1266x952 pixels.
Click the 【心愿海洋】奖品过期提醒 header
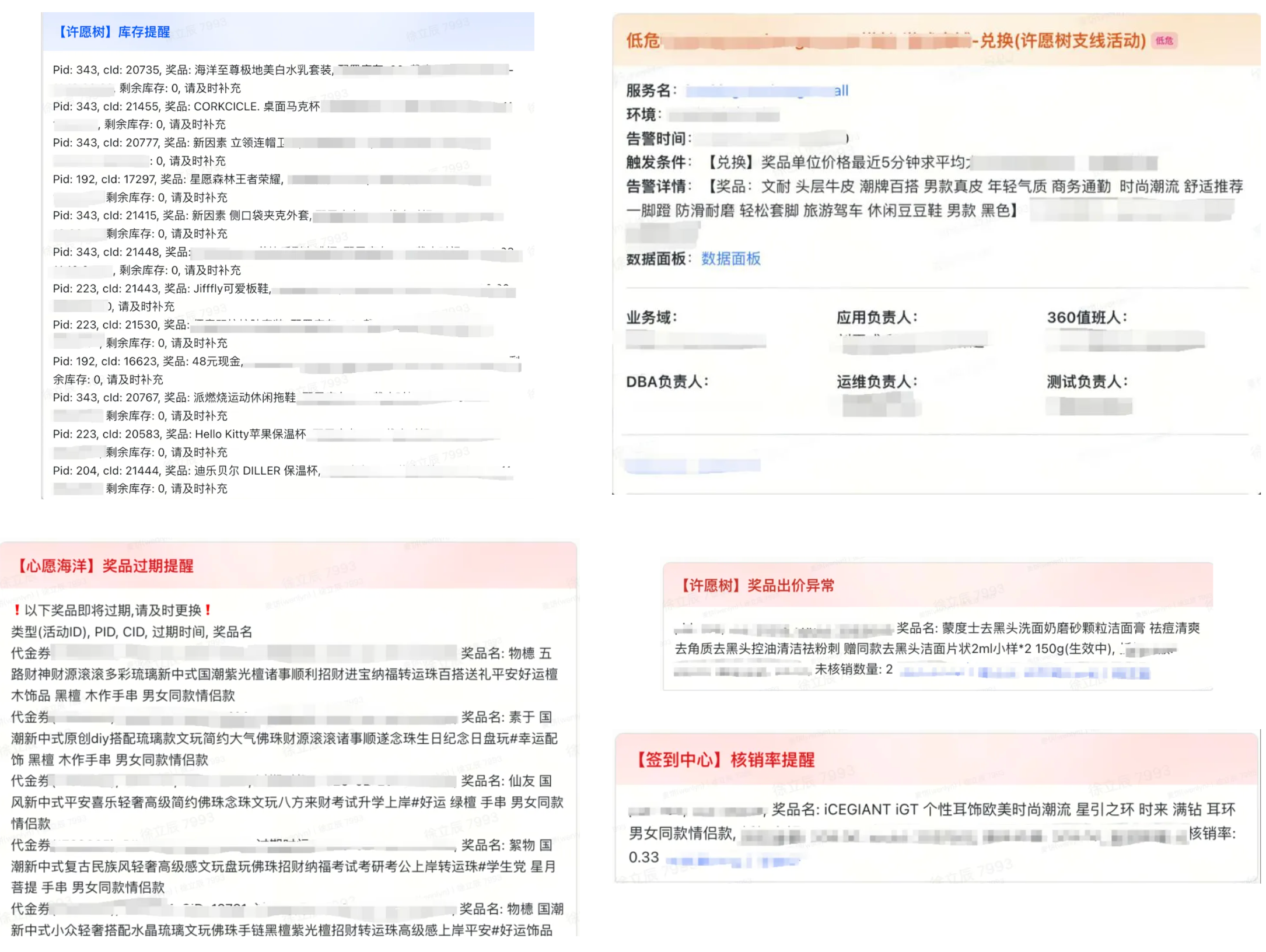pos(288,565)
